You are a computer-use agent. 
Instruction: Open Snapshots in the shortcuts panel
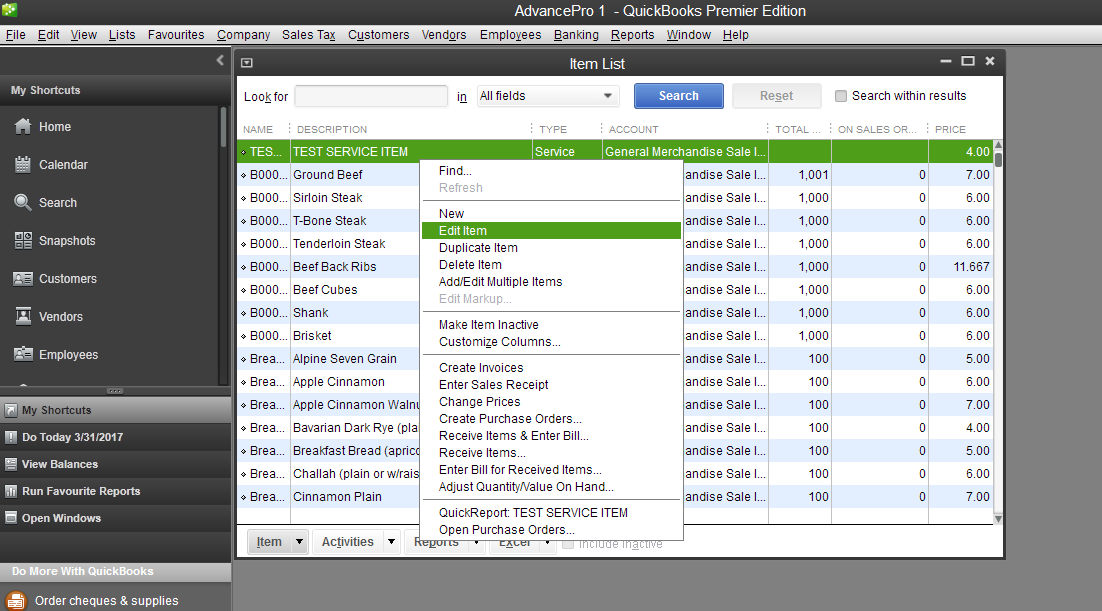pos(23,241)
